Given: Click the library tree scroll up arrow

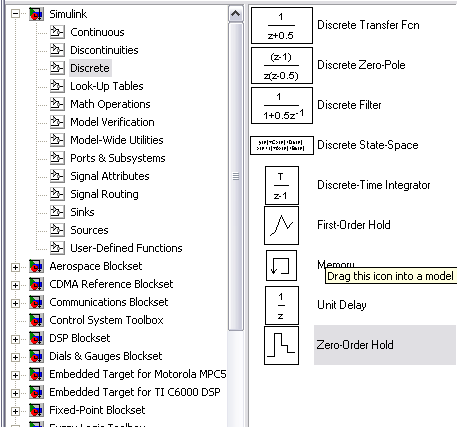Looking at the screenshot, I should point(236,14).
